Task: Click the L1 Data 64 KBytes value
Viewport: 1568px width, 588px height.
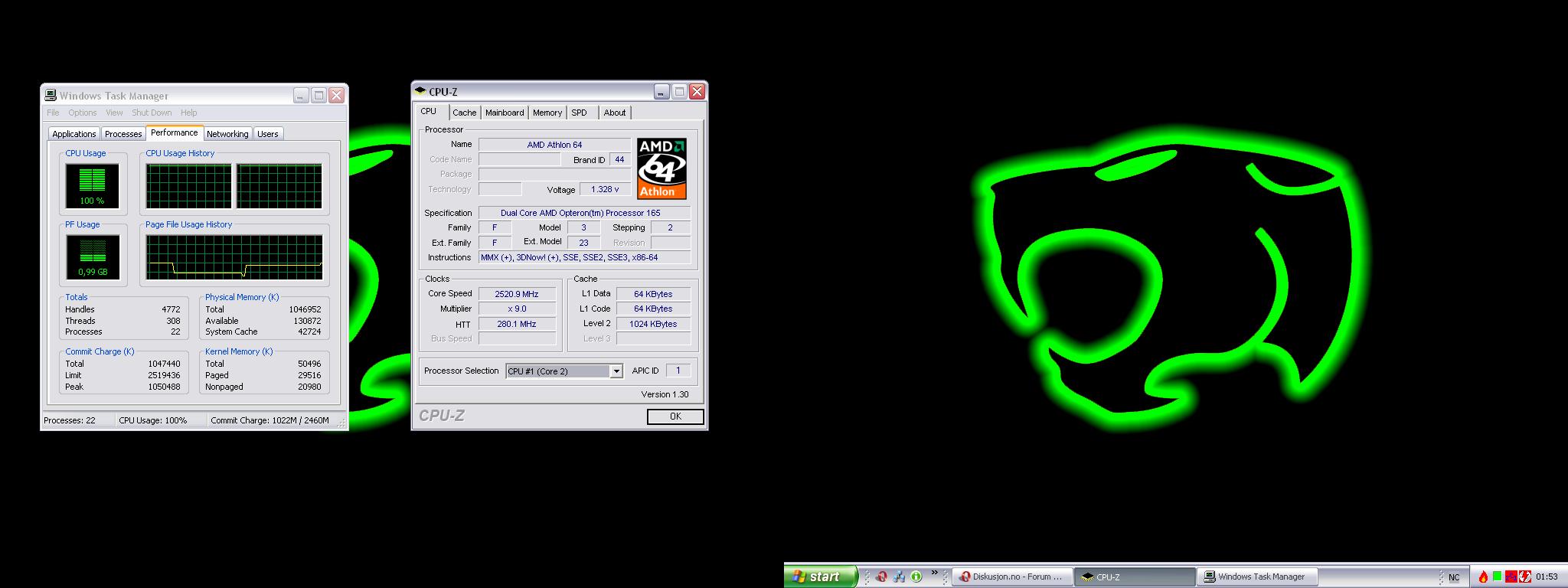Action: pyautogui.click(x=653, y=294)
